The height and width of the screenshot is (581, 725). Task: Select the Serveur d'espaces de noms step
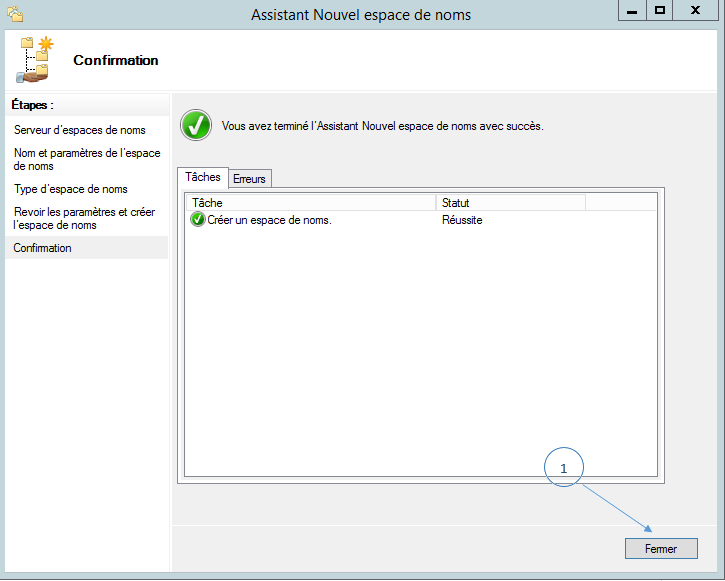pos(79,130)
